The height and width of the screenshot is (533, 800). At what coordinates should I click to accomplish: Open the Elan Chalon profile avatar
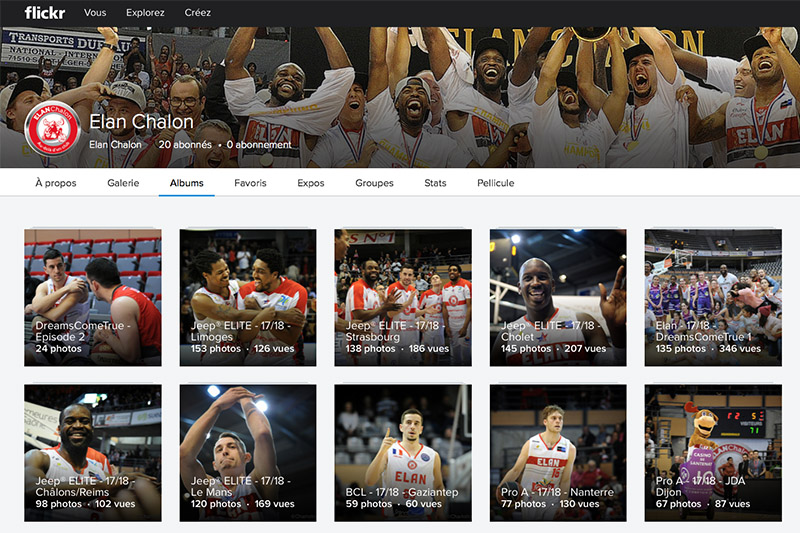pyautogui.click(x=53, y=129)
